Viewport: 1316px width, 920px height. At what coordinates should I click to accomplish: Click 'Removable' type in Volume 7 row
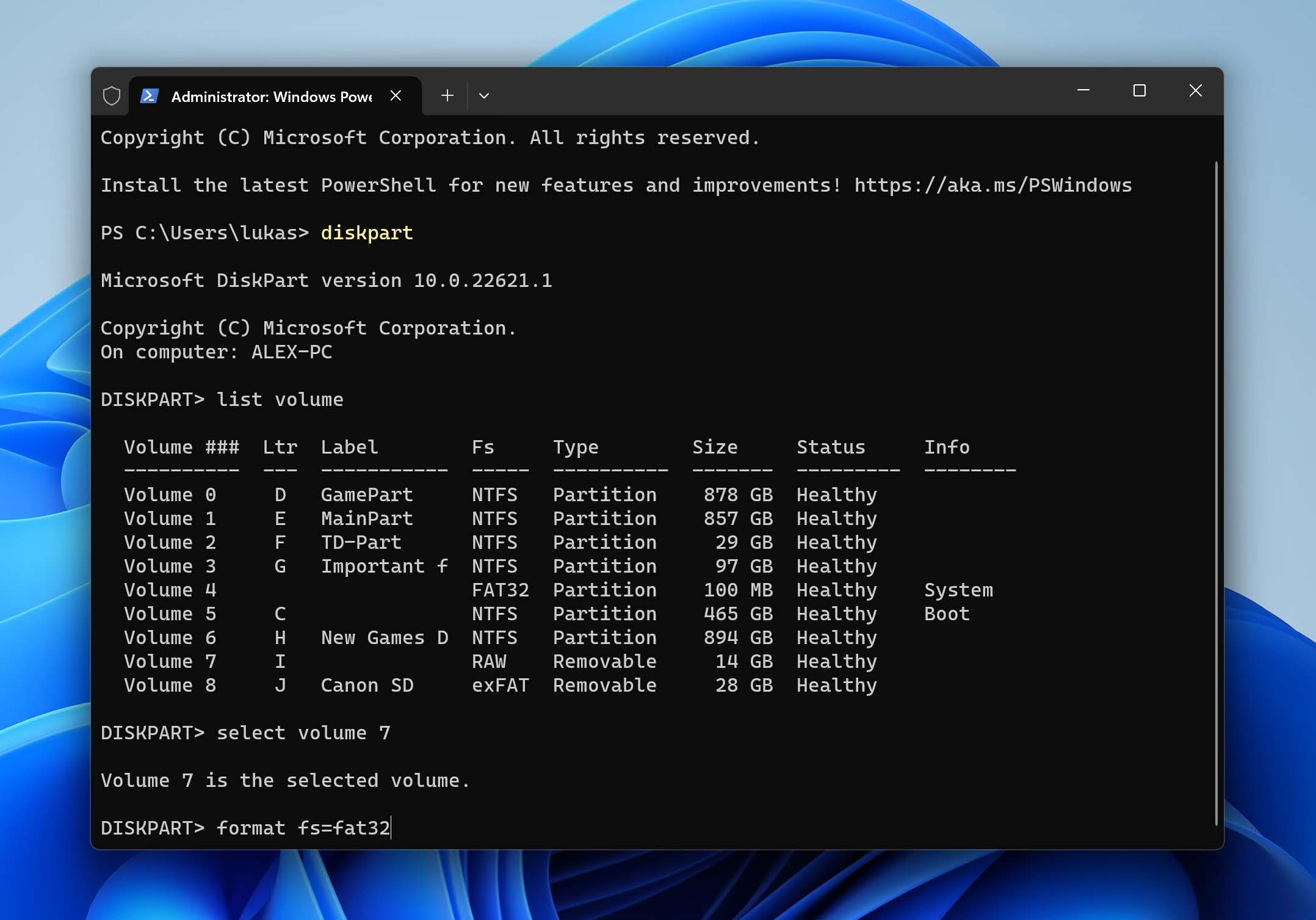(x=605, y=661)
